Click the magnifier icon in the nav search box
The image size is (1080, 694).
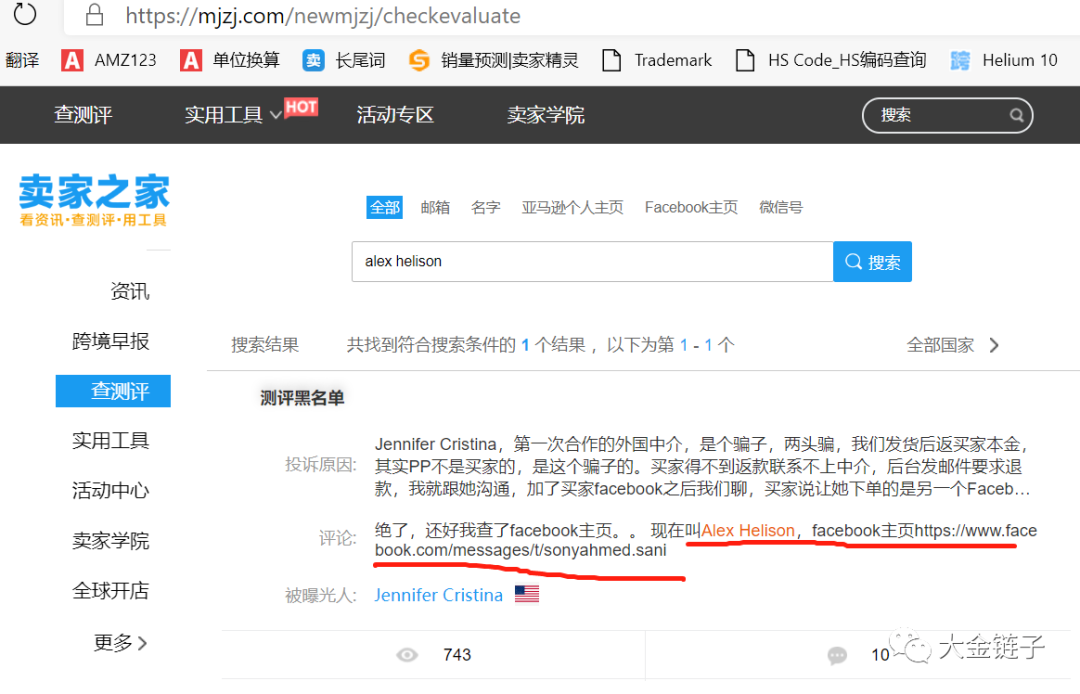(x=1016, y=115)
